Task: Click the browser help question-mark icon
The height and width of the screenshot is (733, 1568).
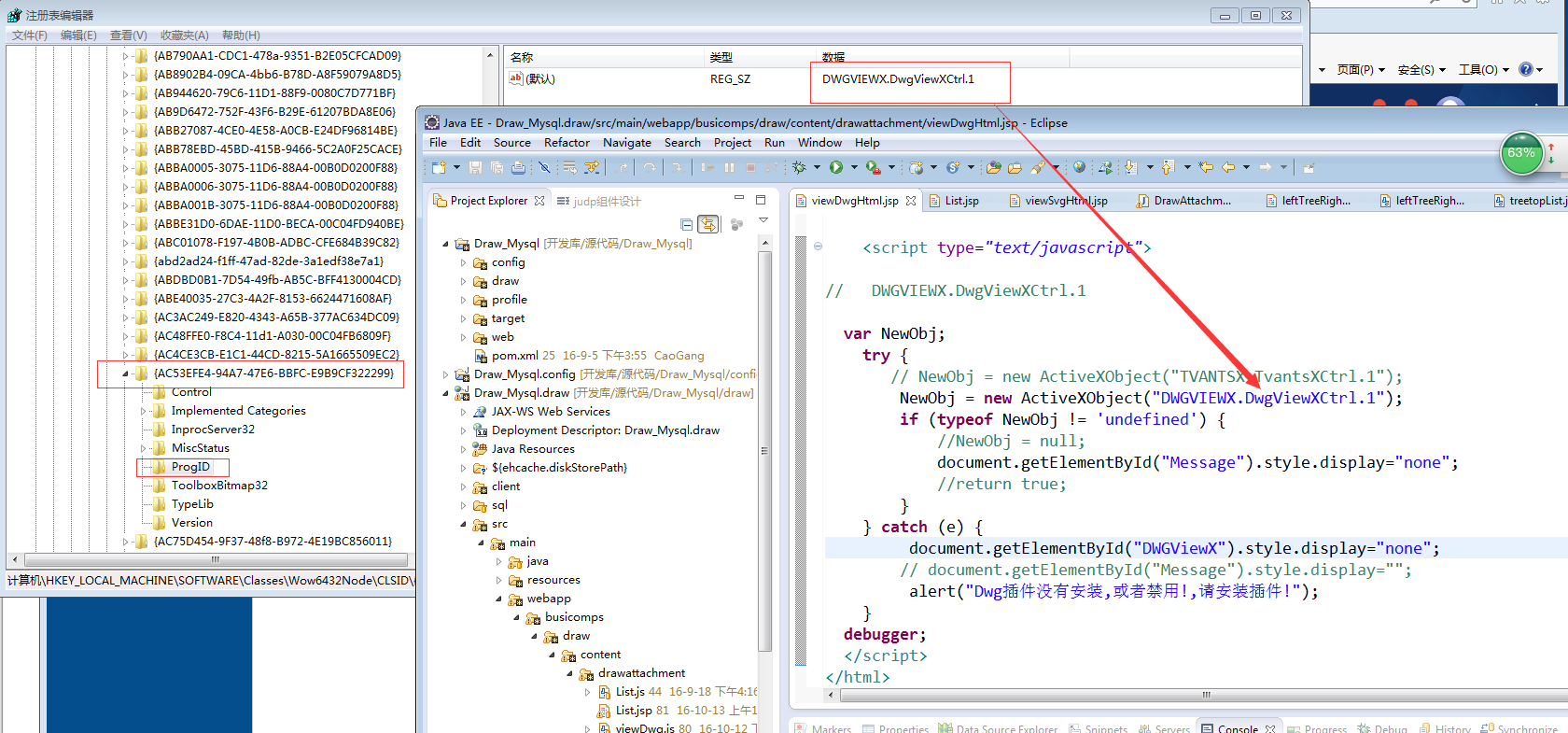Action: tap(1526, 69)
